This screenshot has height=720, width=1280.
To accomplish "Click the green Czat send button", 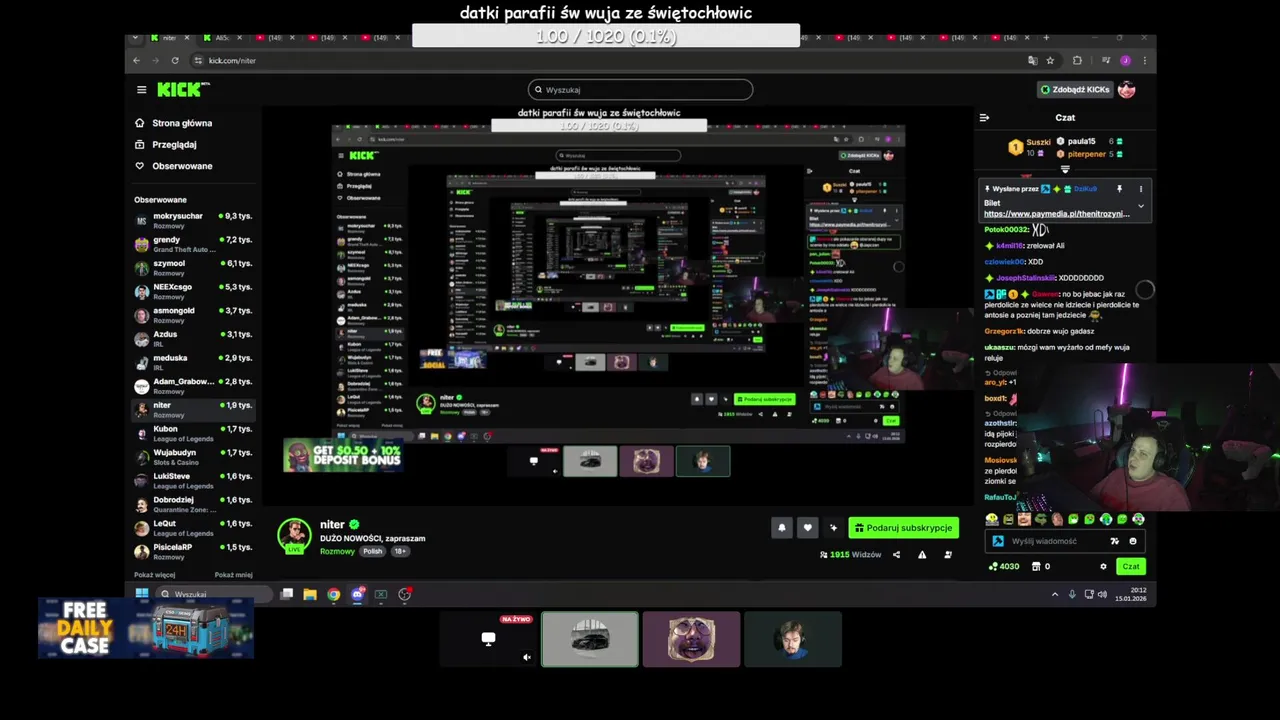I will (x=1131, y=566).
